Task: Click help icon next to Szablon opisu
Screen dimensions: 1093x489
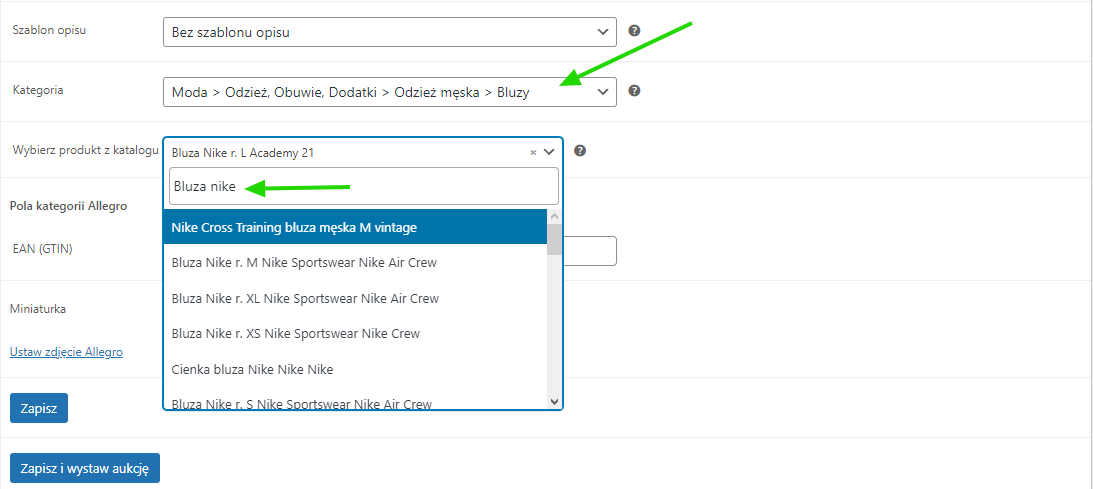Action: point(634,31)
